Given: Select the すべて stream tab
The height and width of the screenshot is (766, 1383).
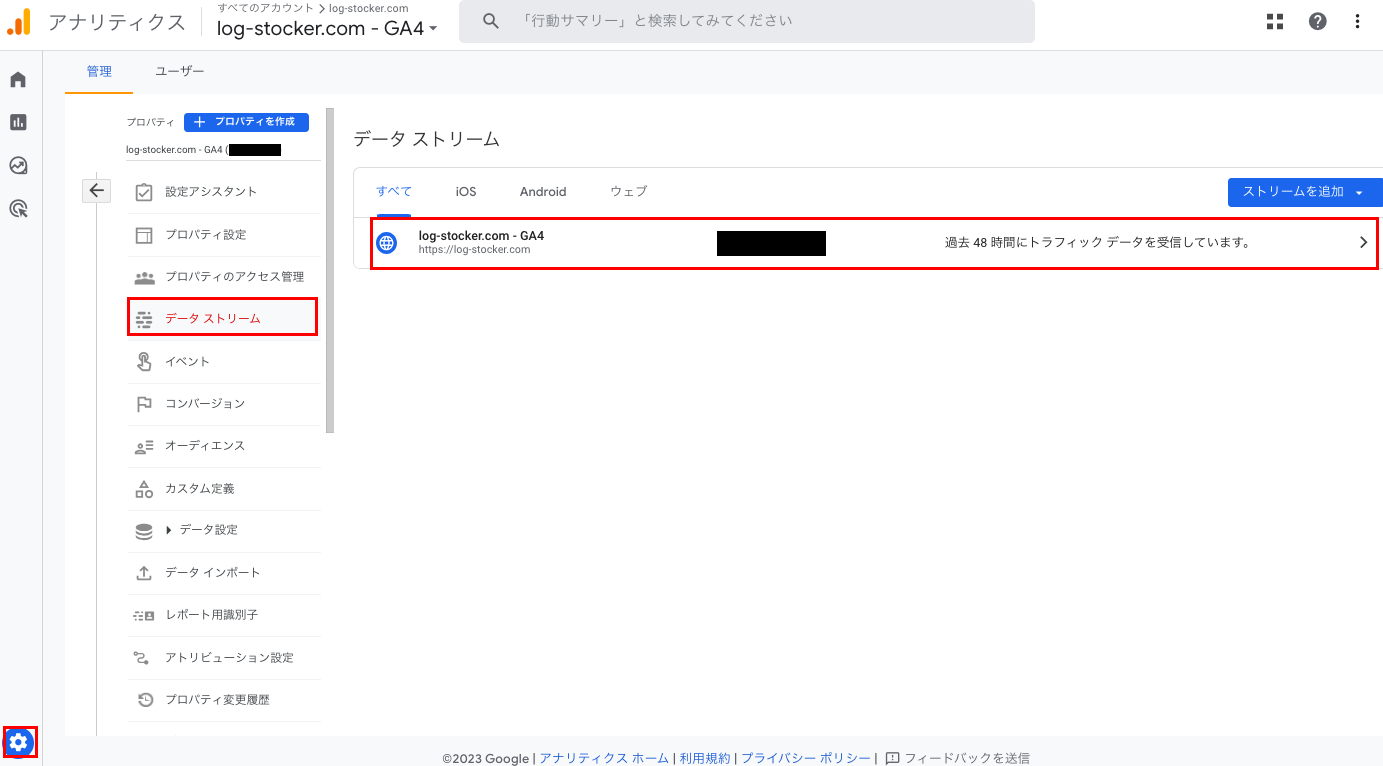Looking at the screenshot, I should [x=394, y=192].
